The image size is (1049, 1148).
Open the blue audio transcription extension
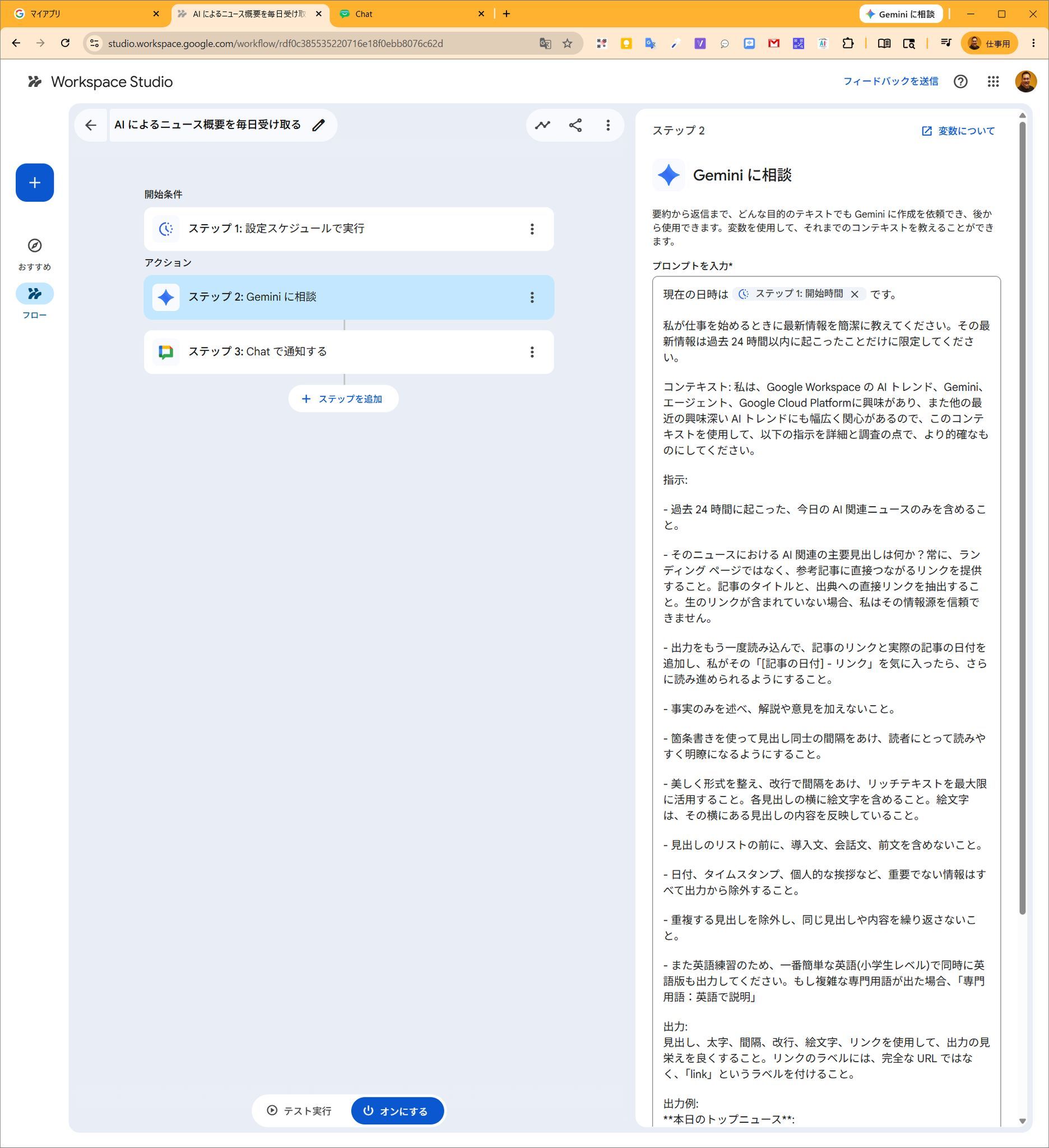point(749,43)
